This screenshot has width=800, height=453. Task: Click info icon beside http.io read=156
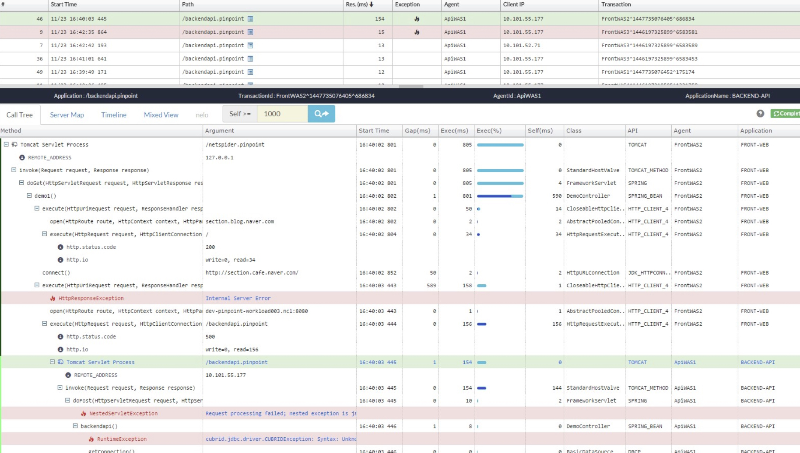tap(60, 349)
